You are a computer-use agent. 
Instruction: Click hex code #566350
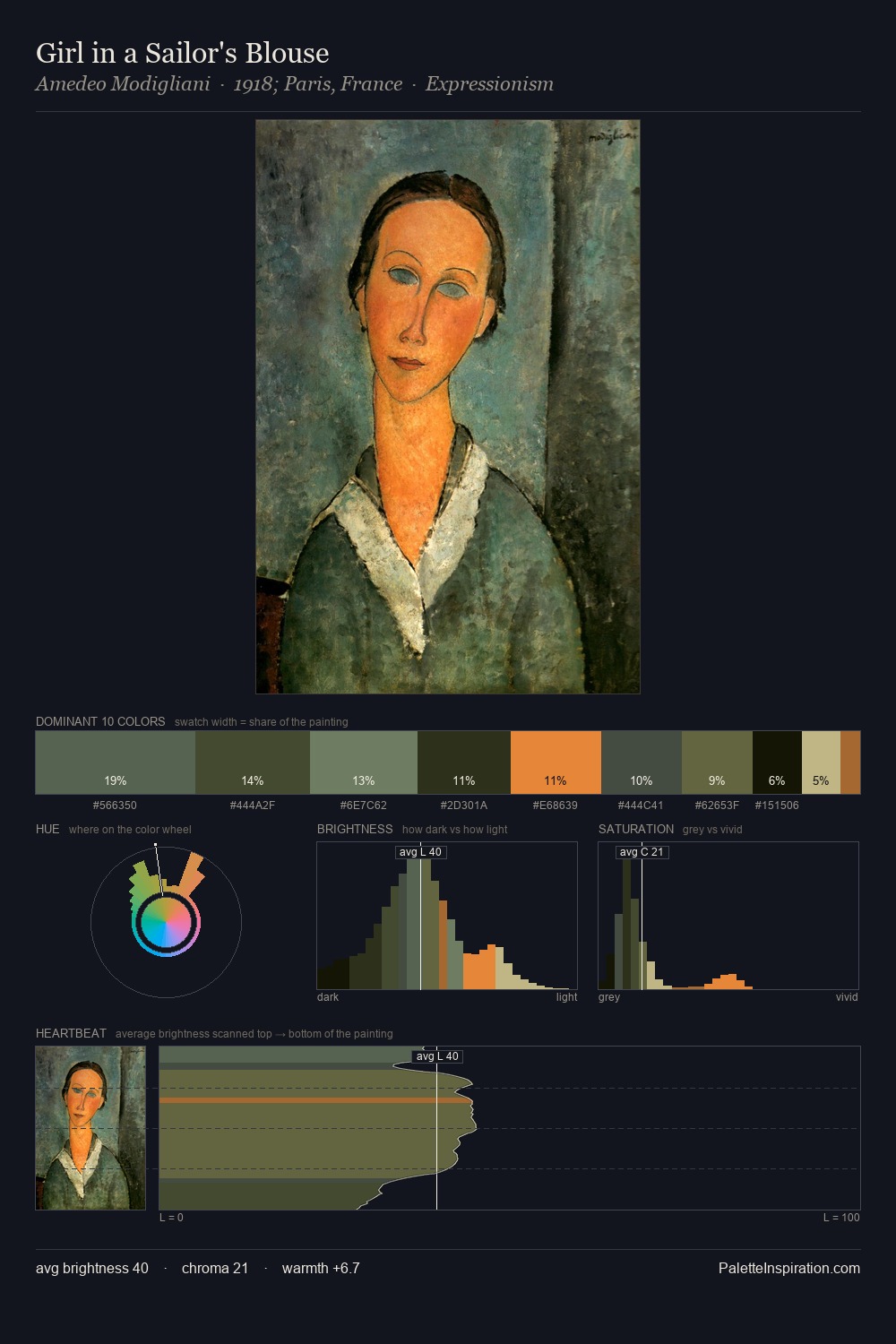coord(115,806)
